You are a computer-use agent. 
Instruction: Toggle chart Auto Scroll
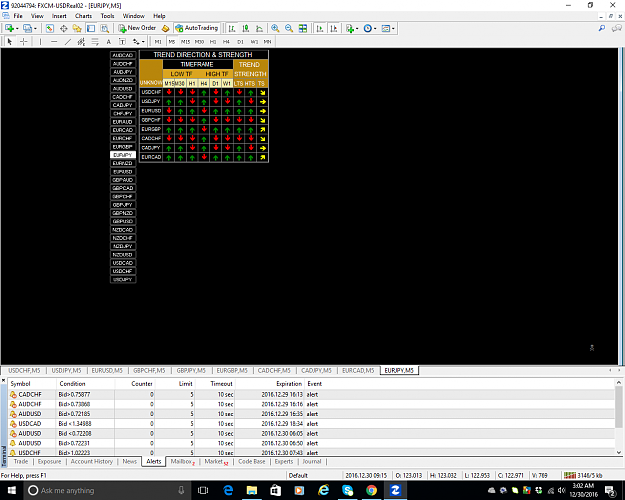320,28
